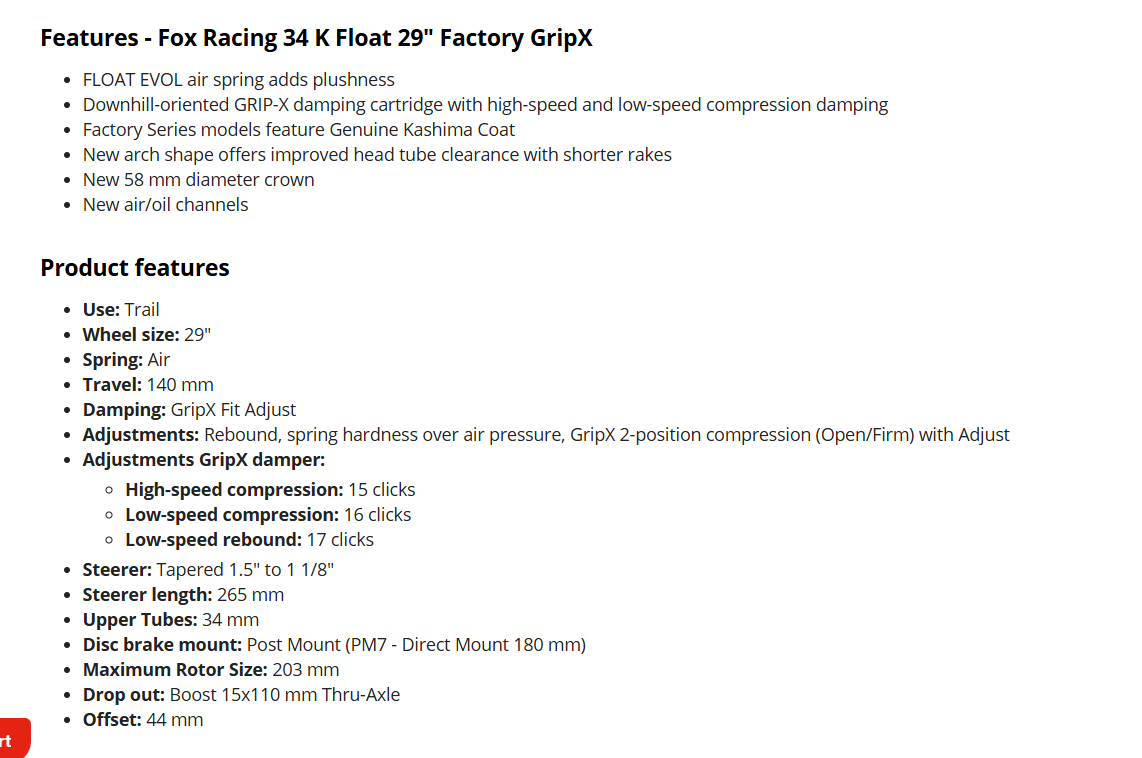Click the New arch shape feature text
Image resolution: width=1142 pixels, height=758 pixels.
tap(377, 155)
